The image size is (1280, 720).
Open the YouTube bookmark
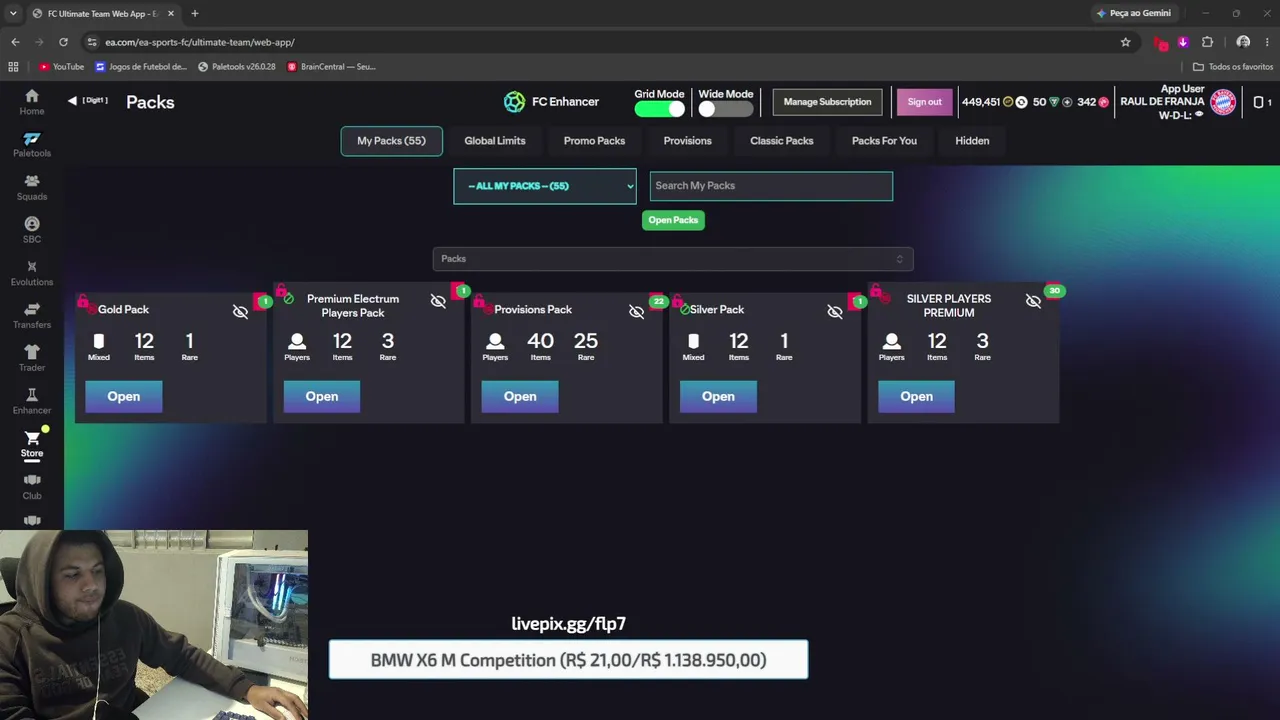pos(62,67)
